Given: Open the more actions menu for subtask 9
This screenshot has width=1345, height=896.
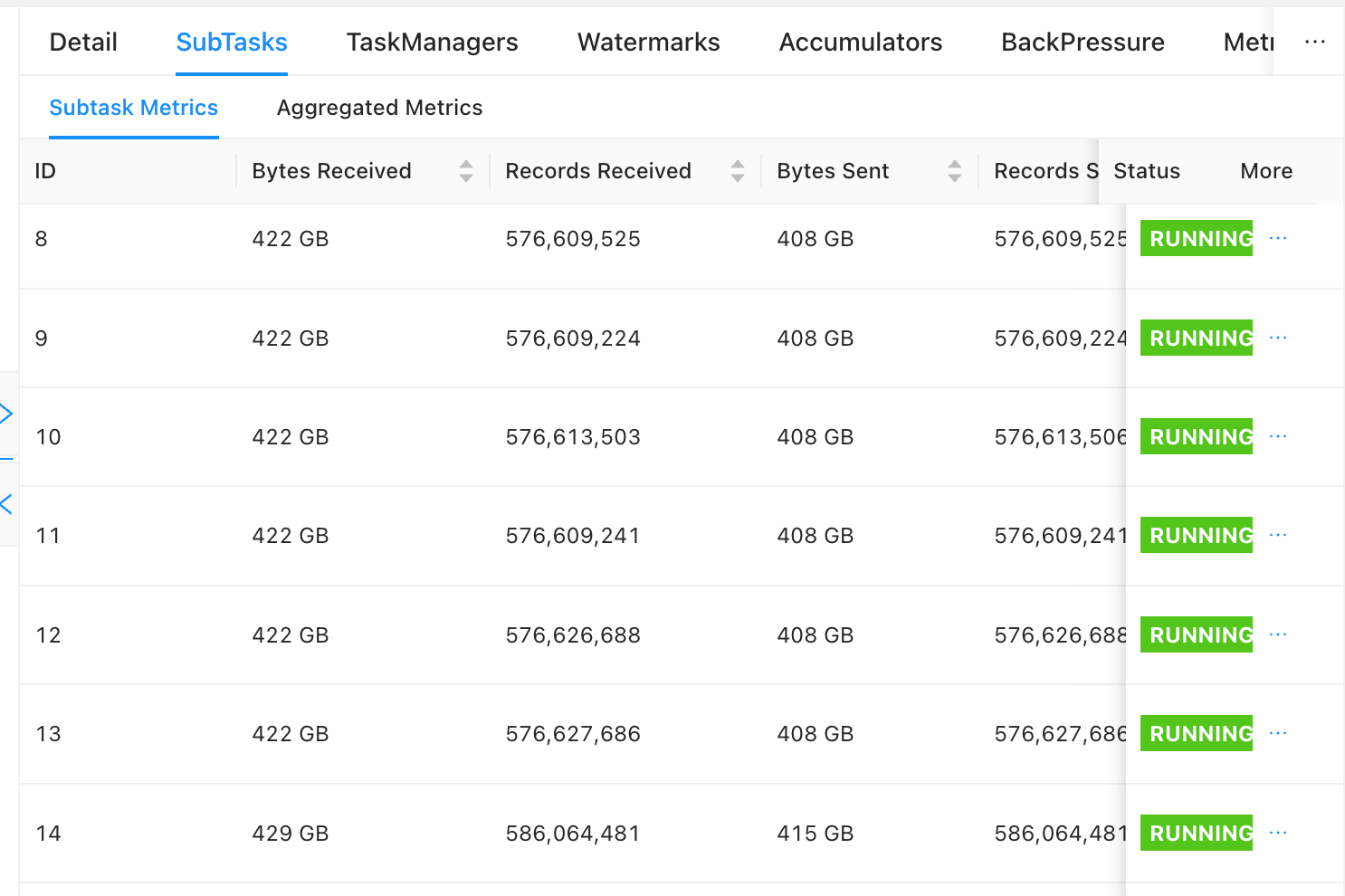Looking at the screenshot, I should click(x=1278, y=338).
